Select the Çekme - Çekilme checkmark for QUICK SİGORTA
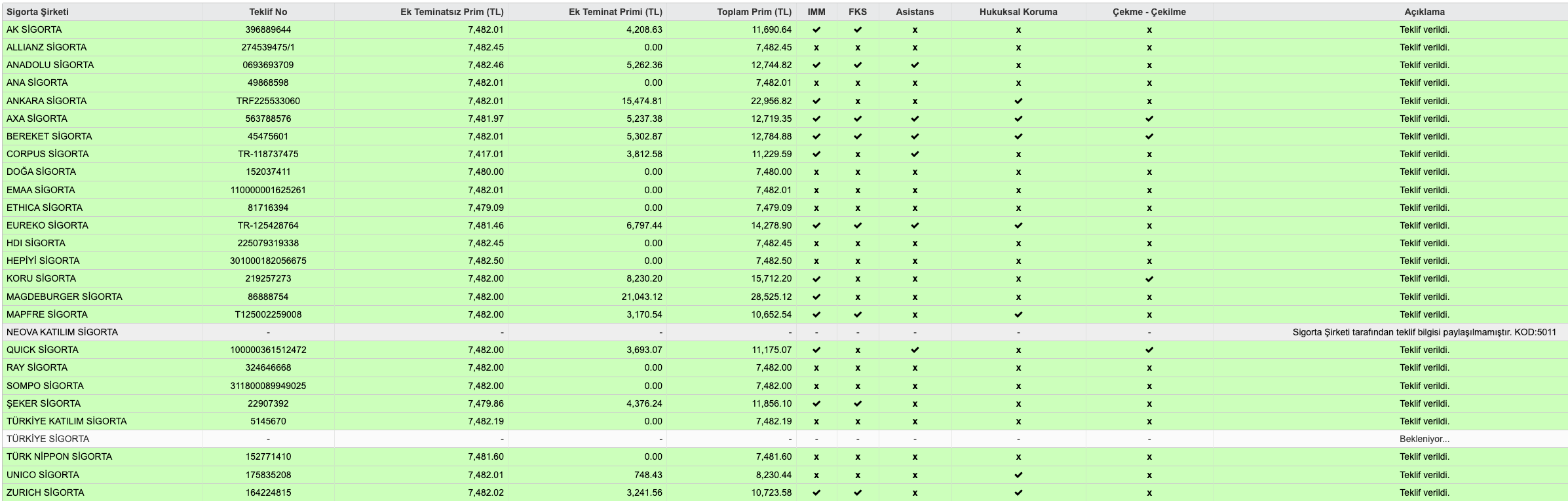1568x501 pixels. pos(1149,350)
